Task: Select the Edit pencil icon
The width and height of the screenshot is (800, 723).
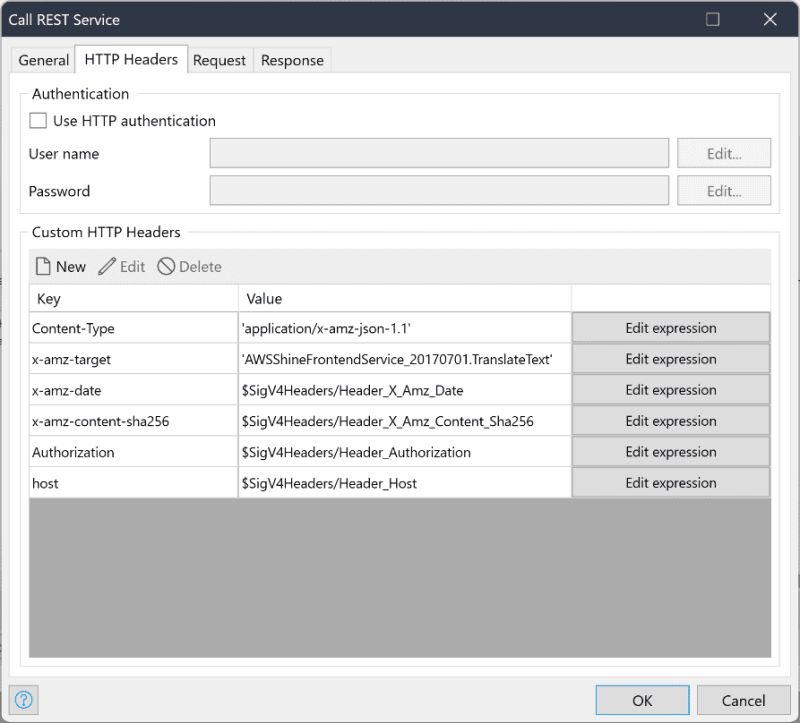Action: [120, 266]
